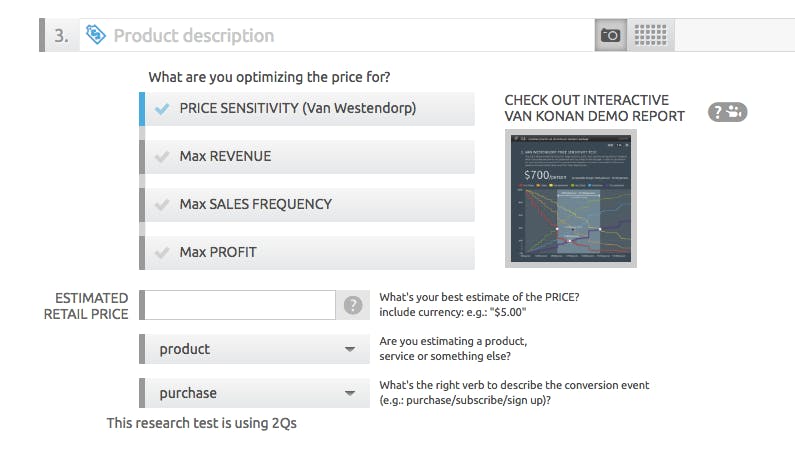
Task: Click the PRICE SENSITIVITY (Van Westendorp) label
Action: pyautogui.click(x=297, y=108)
